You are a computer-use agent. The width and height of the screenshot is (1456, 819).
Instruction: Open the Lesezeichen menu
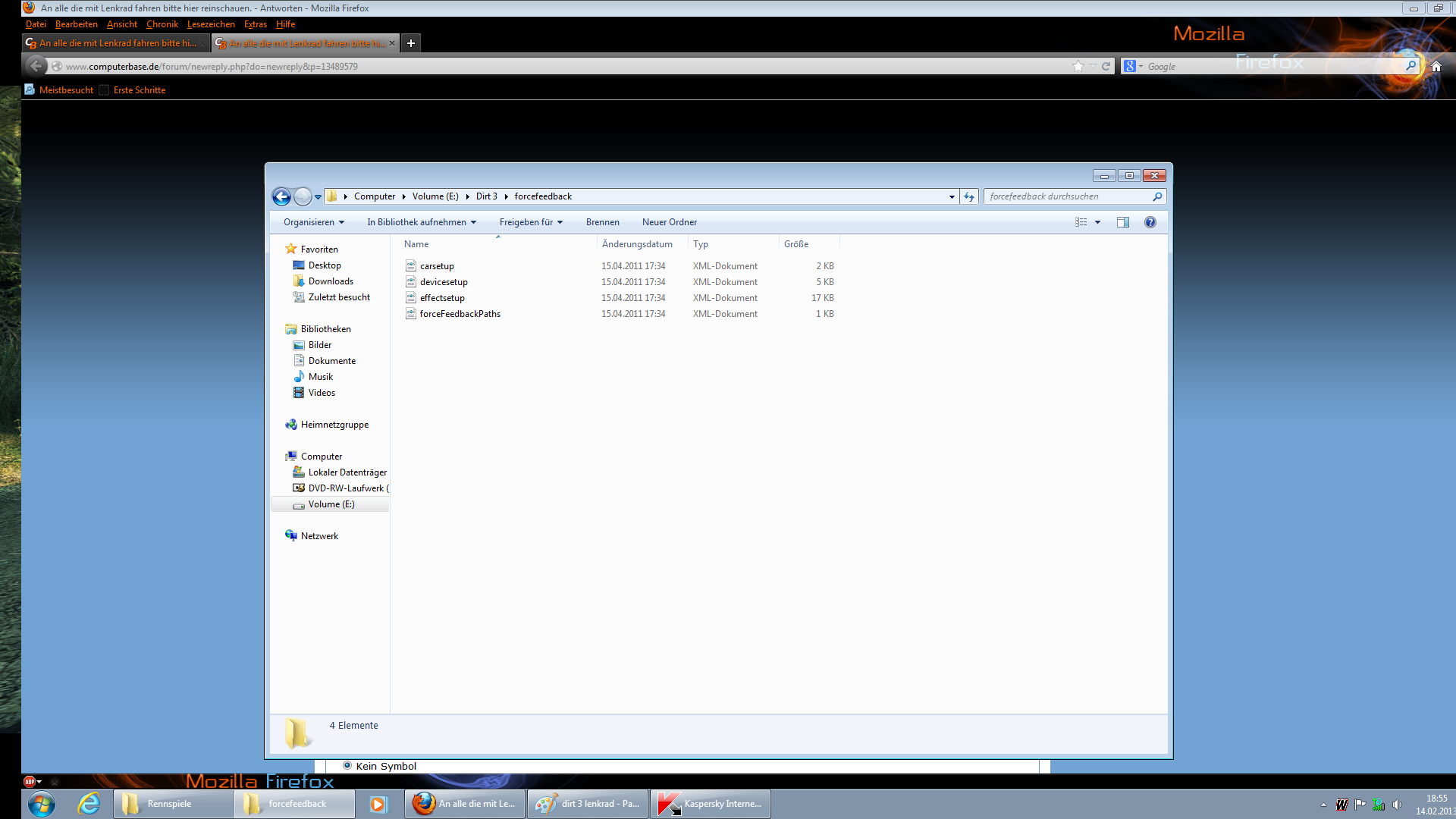(211, 24)
